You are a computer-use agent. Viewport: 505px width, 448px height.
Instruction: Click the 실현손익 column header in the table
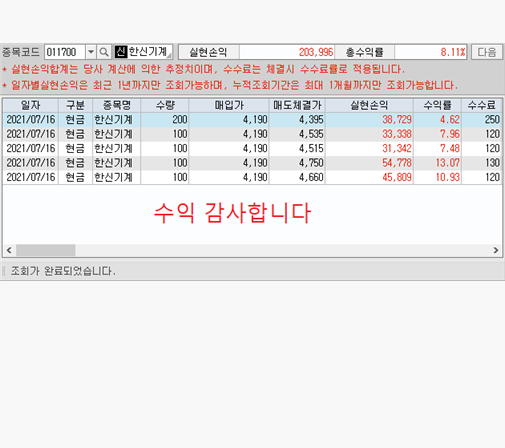[x=369, y=105]
